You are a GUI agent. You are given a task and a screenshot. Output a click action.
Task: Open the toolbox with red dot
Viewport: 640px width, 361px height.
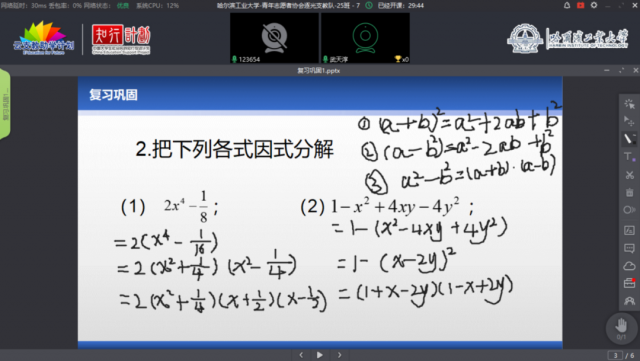click(x=629, y=283)
